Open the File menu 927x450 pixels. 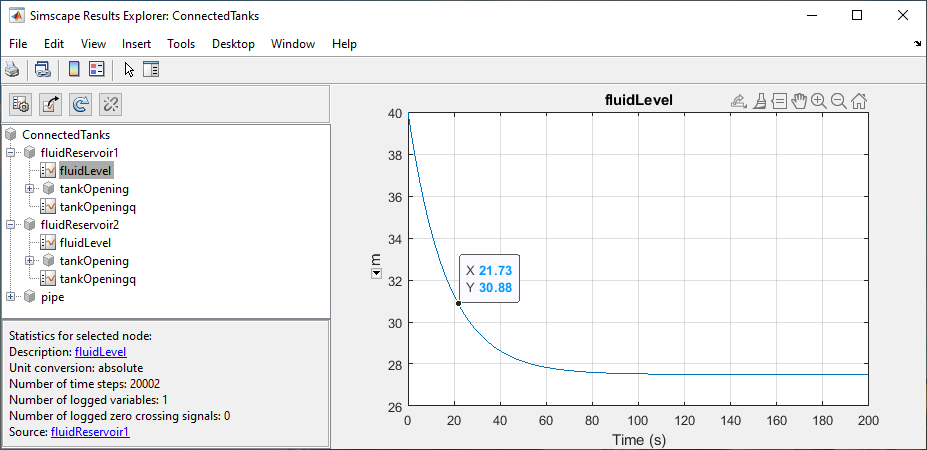click(18, 44)
